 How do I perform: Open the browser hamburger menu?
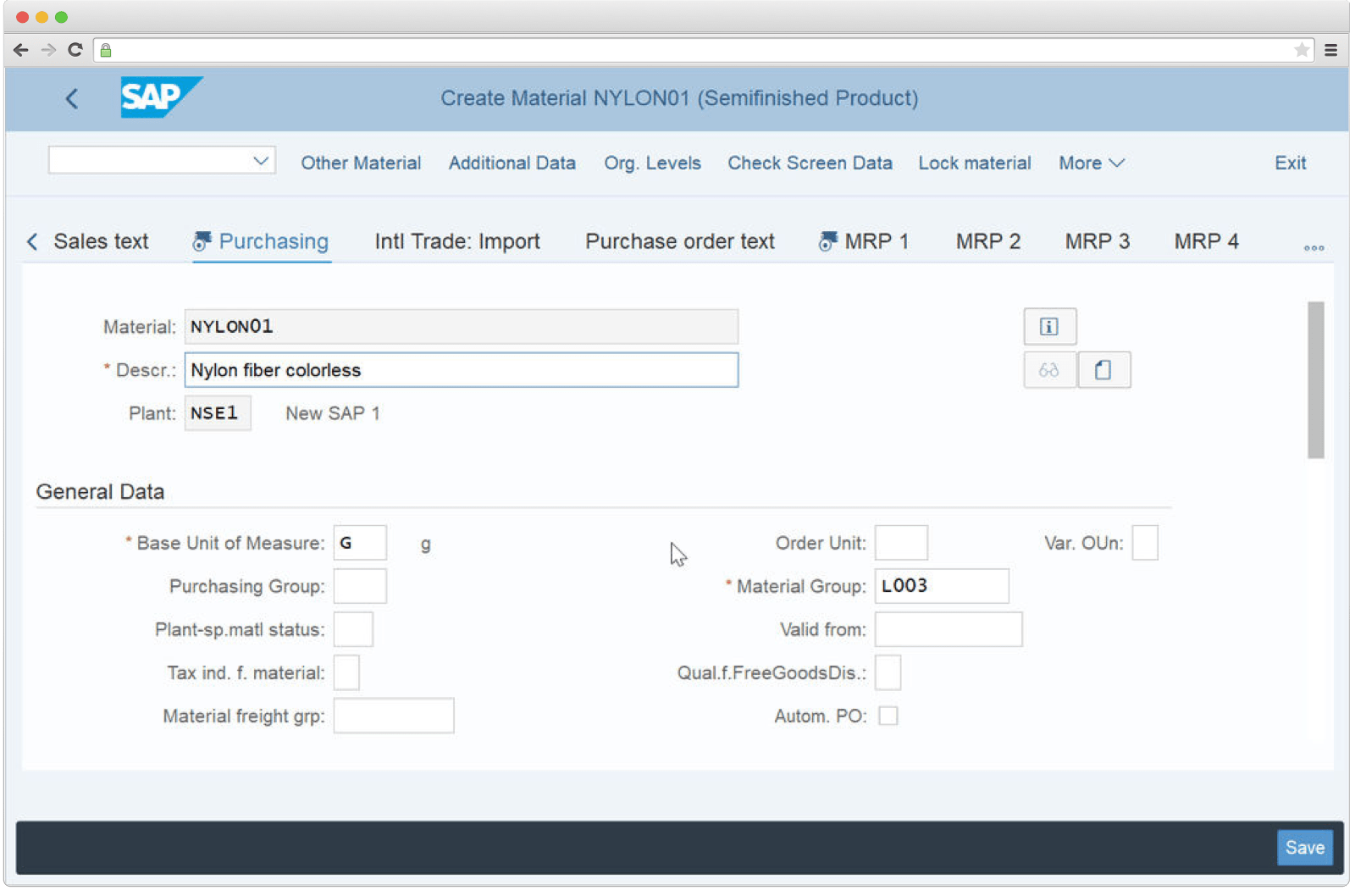point(1331,50)
